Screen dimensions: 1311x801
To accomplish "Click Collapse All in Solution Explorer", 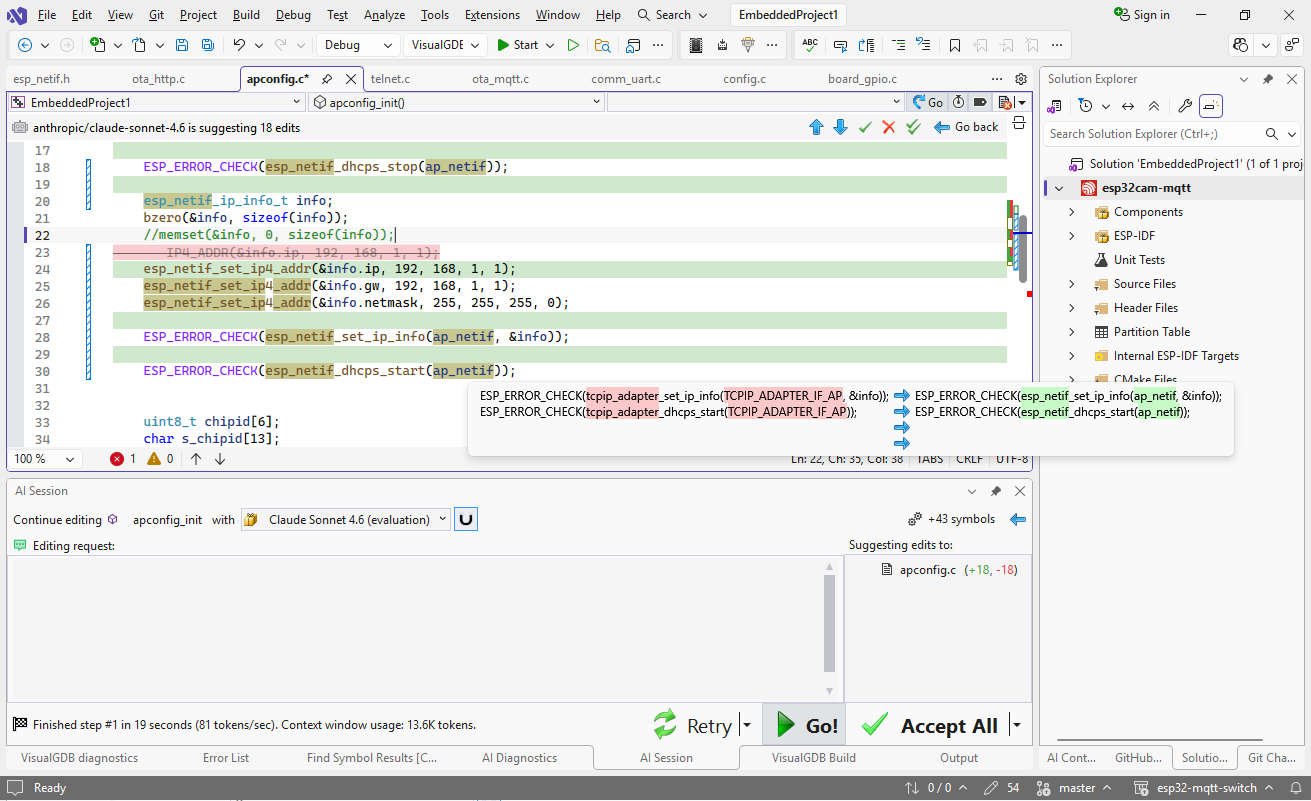I will (1153, 106).
